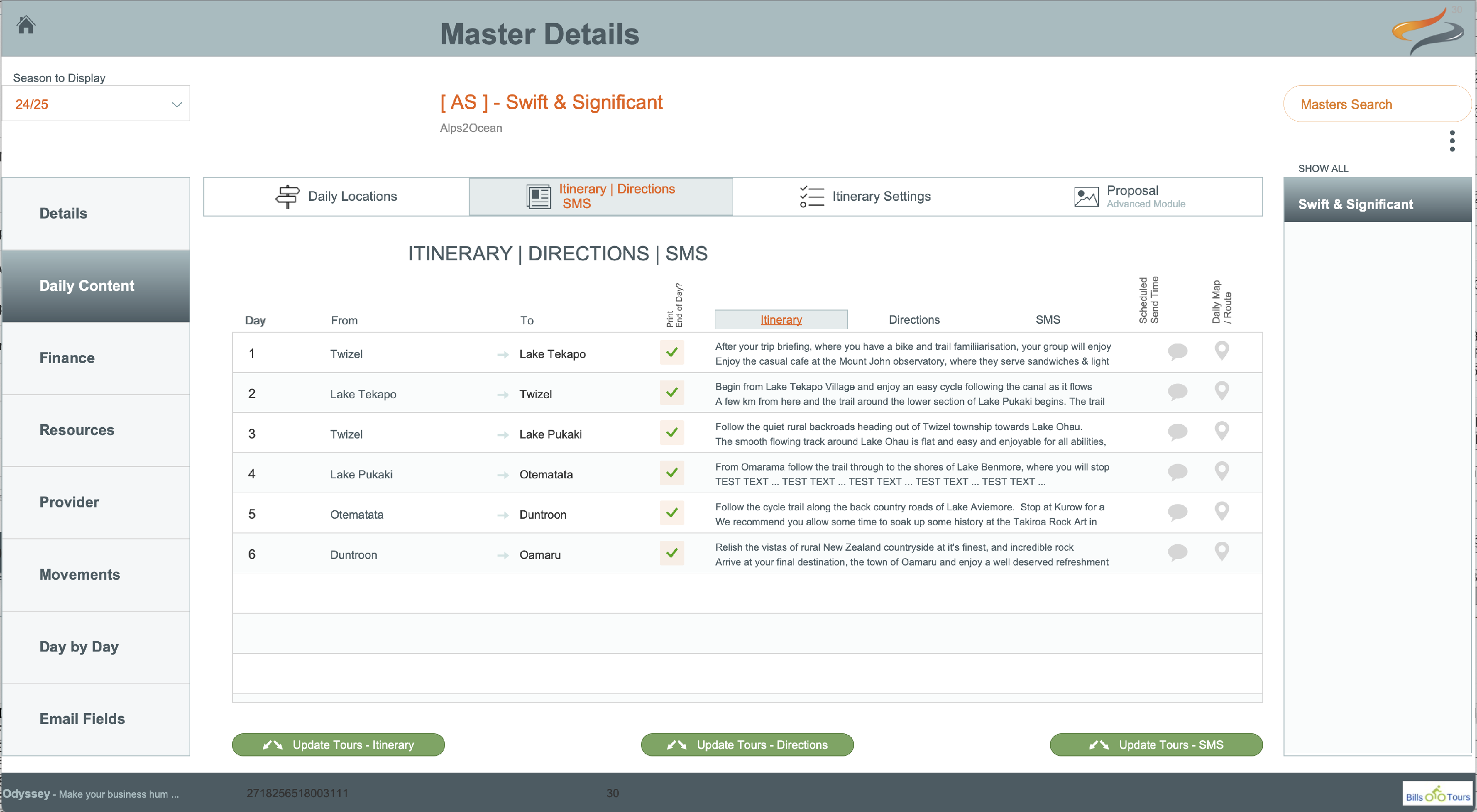Toggle Print End of Day for Day 1
1477x812 pixels.
point(672,352)
